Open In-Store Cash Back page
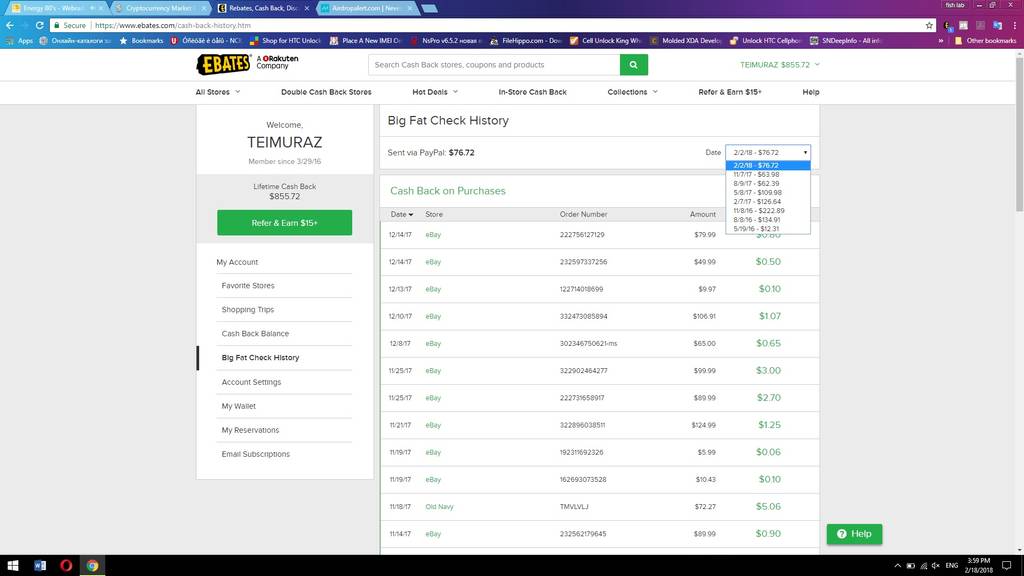This screenshot has width=1024, height=576. coord(532,92)
